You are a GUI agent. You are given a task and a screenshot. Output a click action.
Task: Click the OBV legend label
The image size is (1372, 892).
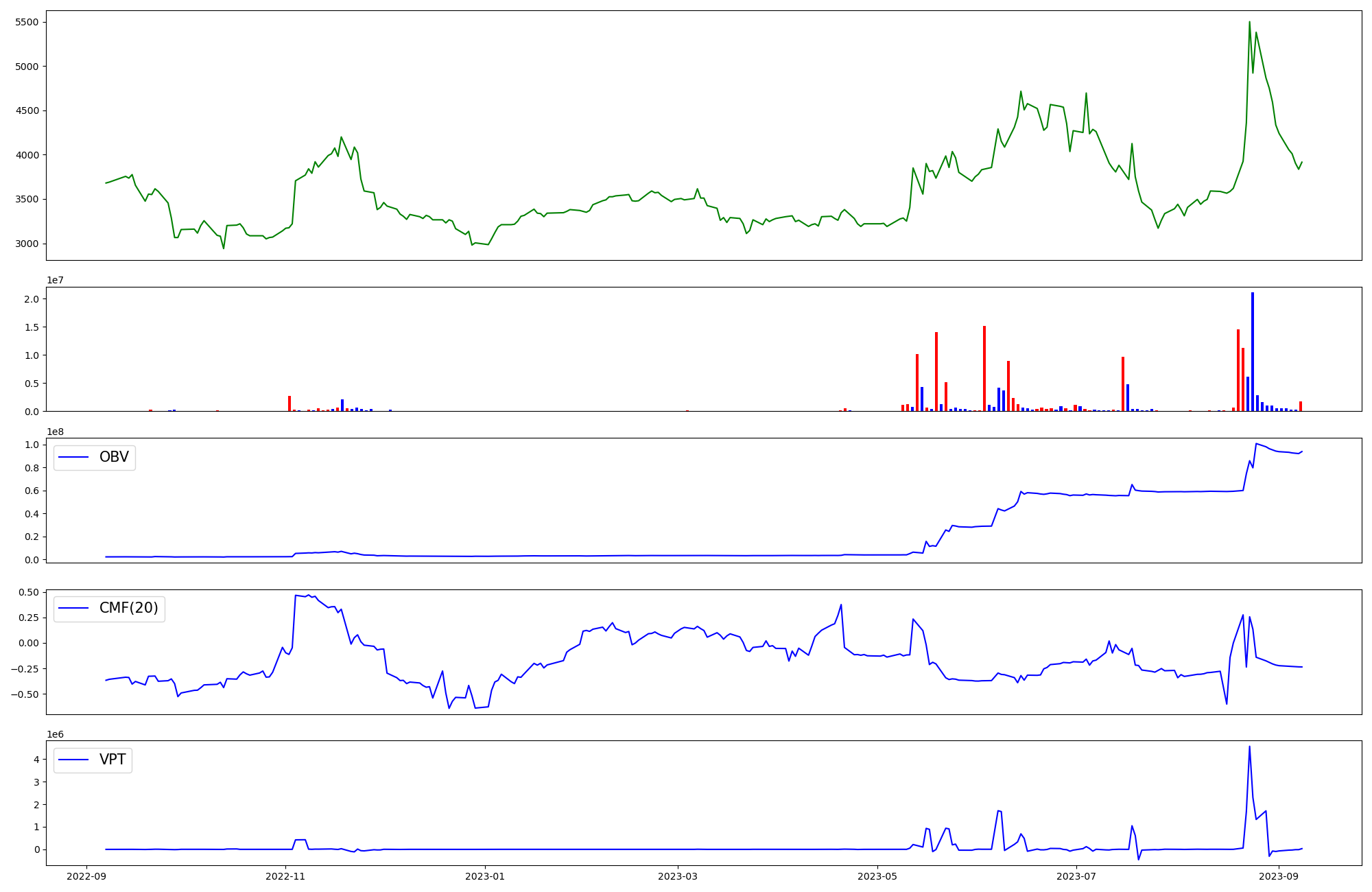[114, 457]
